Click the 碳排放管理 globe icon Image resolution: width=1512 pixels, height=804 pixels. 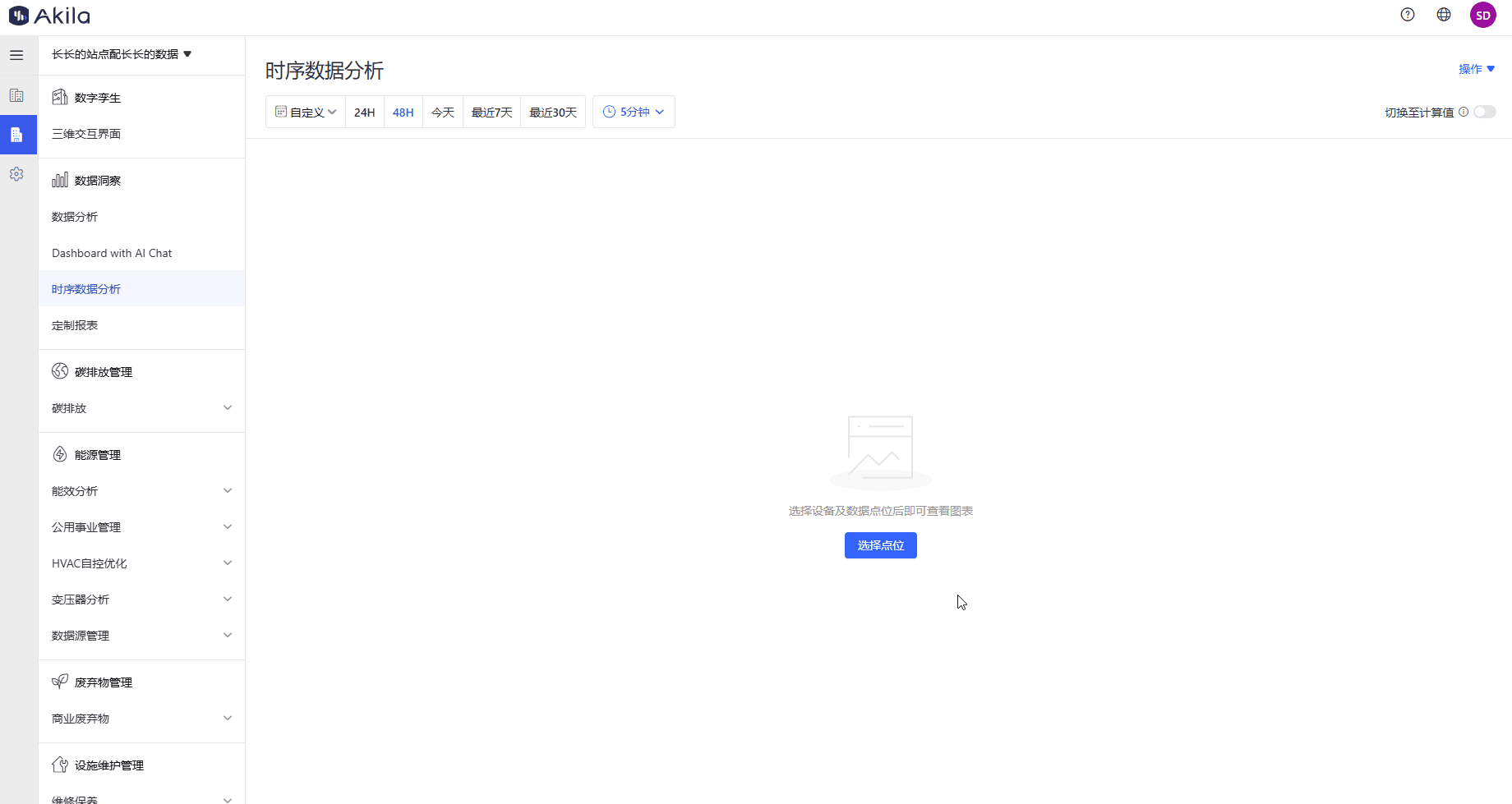coord(60,371)
